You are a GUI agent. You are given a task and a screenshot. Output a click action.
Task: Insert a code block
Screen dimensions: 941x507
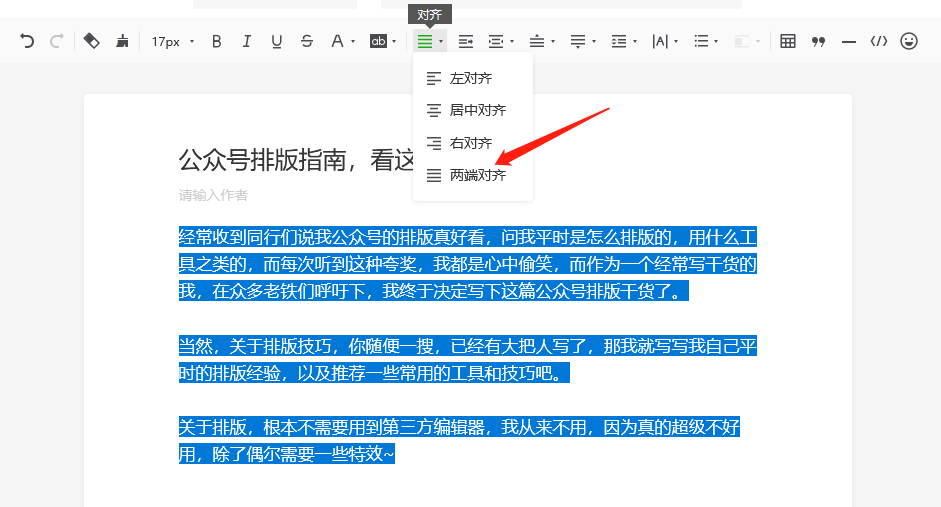tap(879, 41)
